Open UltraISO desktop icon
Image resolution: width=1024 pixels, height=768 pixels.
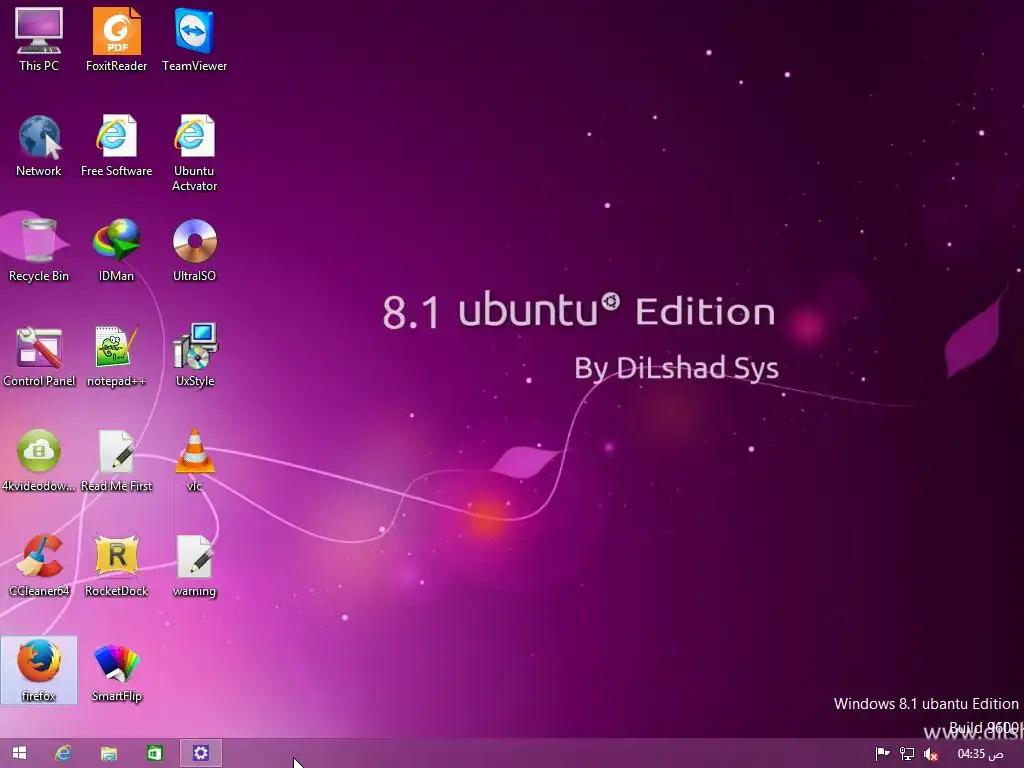coord(194,250)
